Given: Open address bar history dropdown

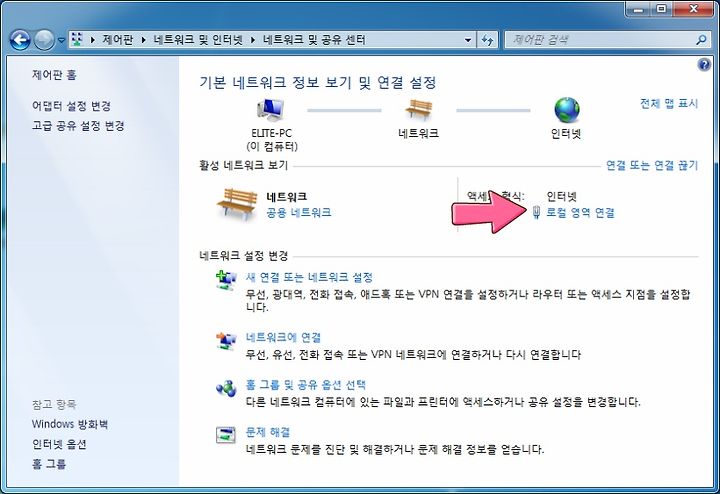Looking at the screenshot, I should click(467, 40).
